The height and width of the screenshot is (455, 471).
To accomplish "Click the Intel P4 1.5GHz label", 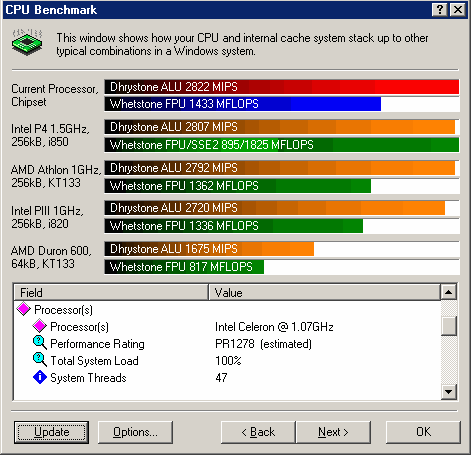I will (x=50, y=135).
